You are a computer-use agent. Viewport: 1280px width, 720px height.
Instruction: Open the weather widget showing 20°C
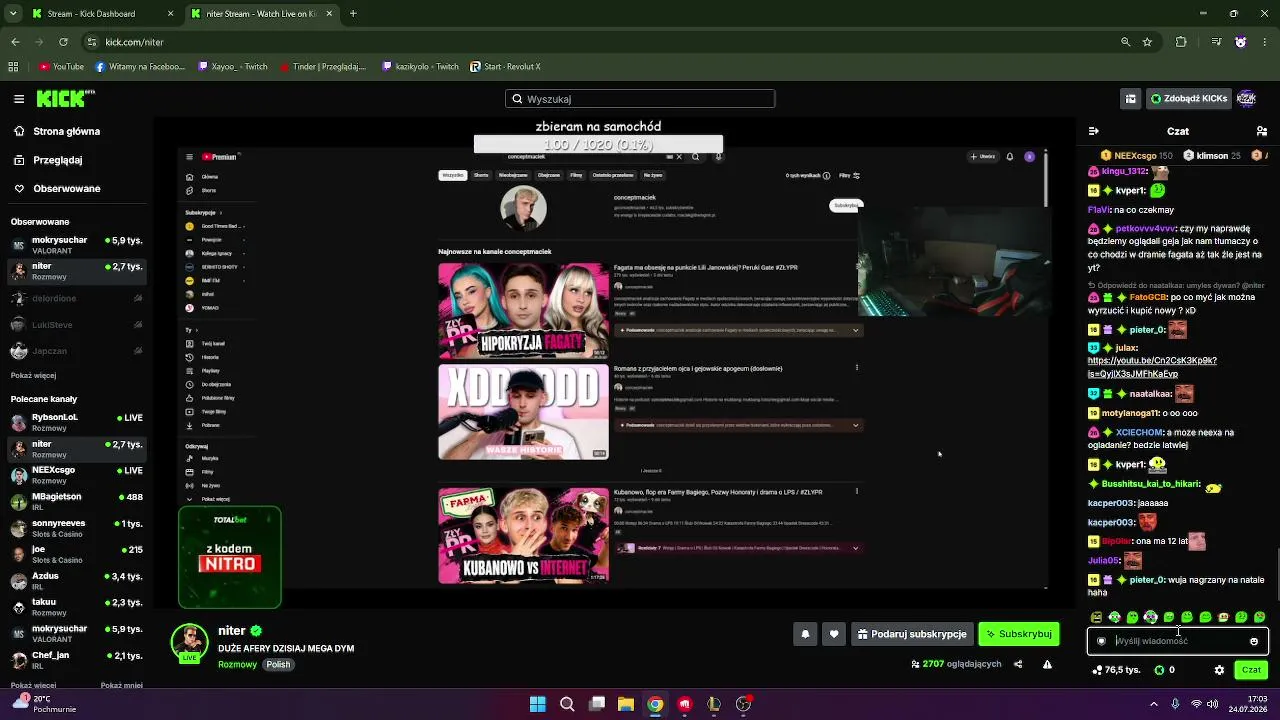click(x=42, y=704)
